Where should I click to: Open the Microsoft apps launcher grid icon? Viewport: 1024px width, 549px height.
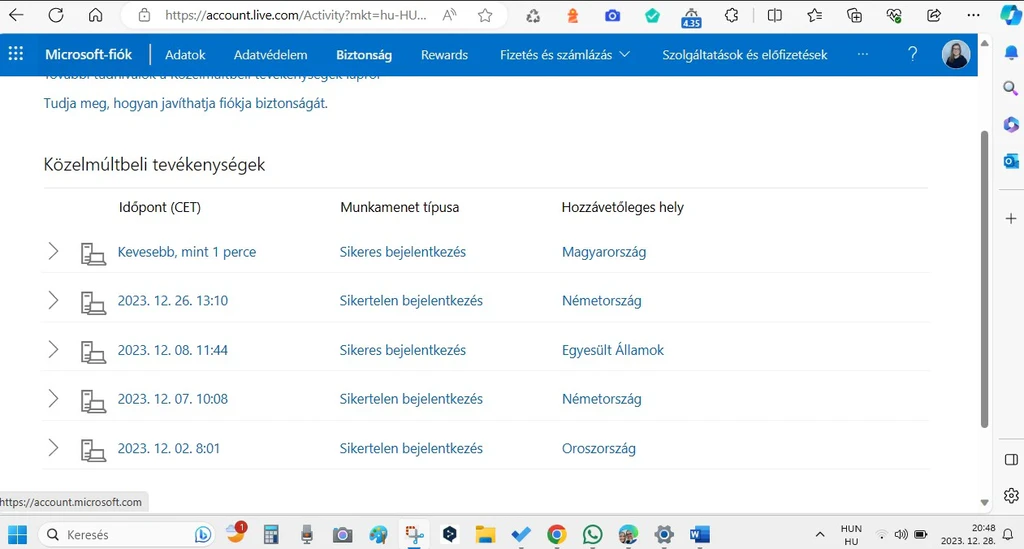coord(16,55)
